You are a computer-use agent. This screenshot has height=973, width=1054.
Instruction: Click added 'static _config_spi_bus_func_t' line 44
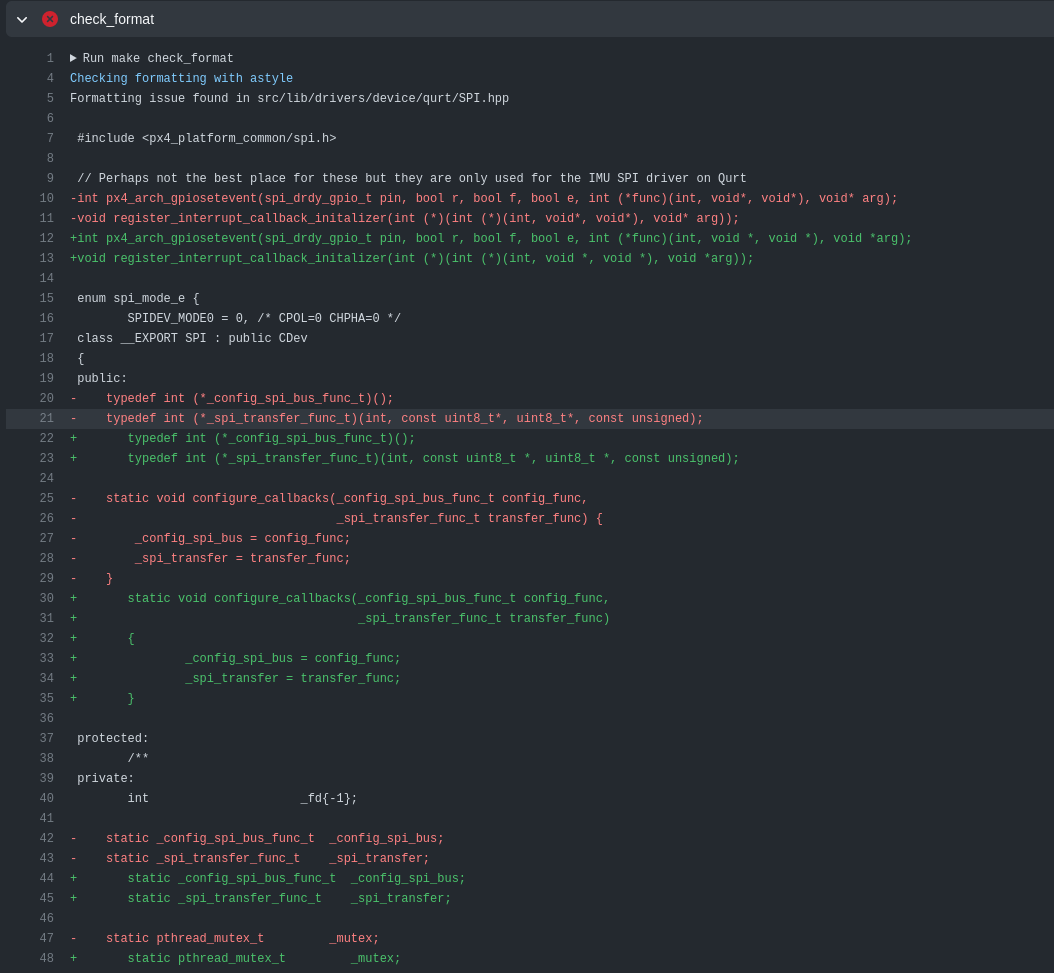268,878
